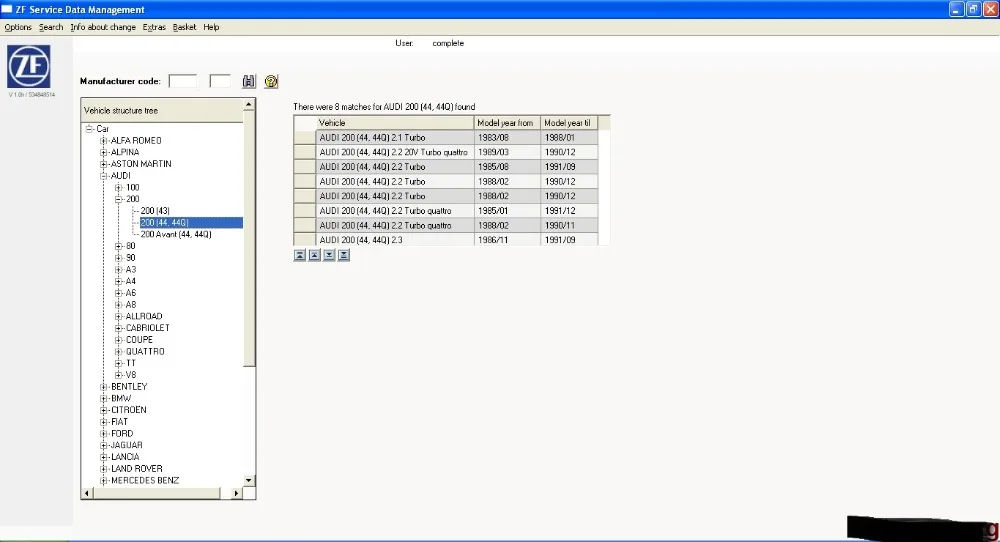
Task: Collapse the AUDI 200 node
Action: (119, 199)
